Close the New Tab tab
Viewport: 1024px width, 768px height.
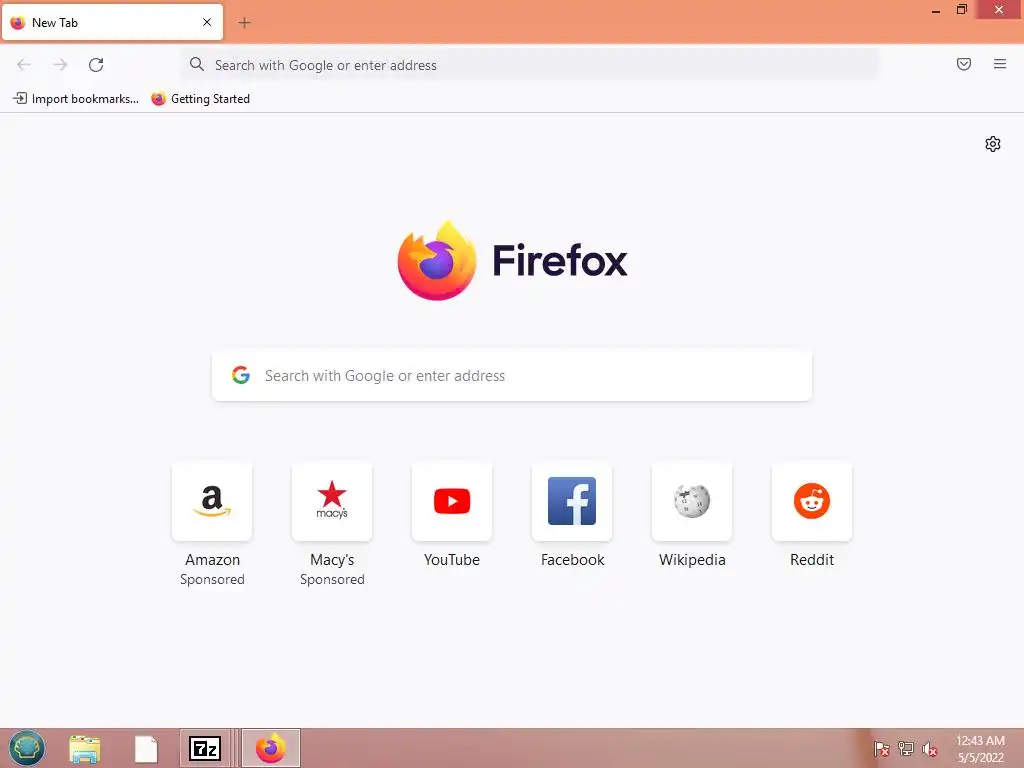[x=207, y=22]
